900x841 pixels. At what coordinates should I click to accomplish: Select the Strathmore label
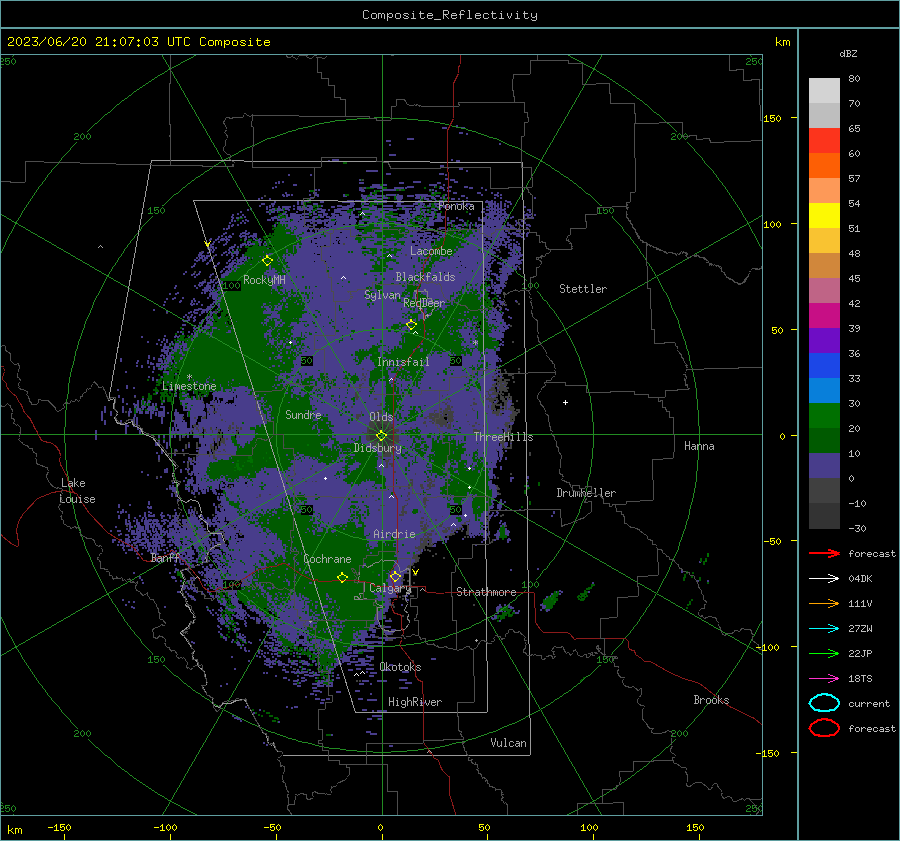click(x=486, y=592)
